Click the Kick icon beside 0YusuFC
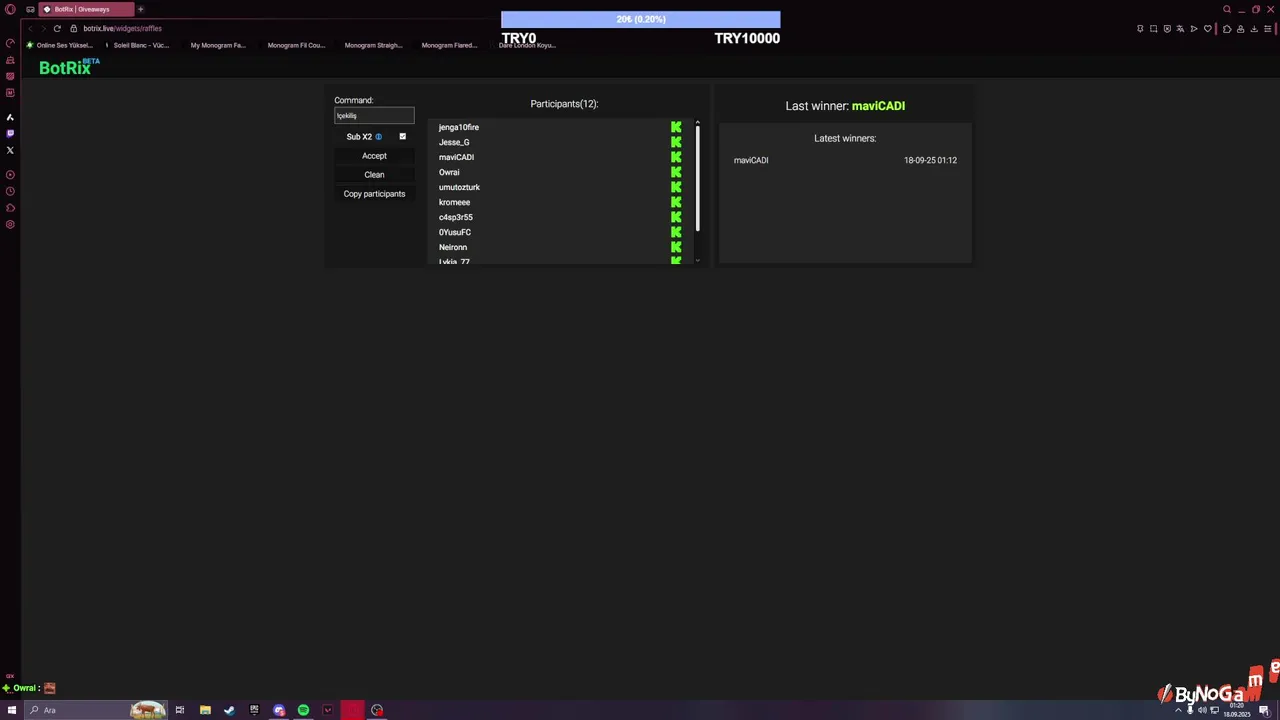This screenshot has width=1280, height=720. tap(676, 232)
